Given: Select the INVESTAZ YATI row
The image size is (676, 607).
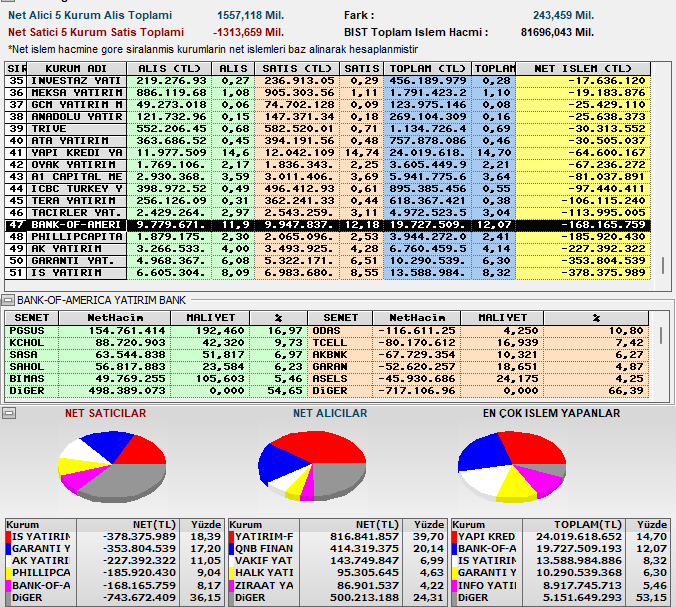Looking at the screenshot, I should [328, 81].
